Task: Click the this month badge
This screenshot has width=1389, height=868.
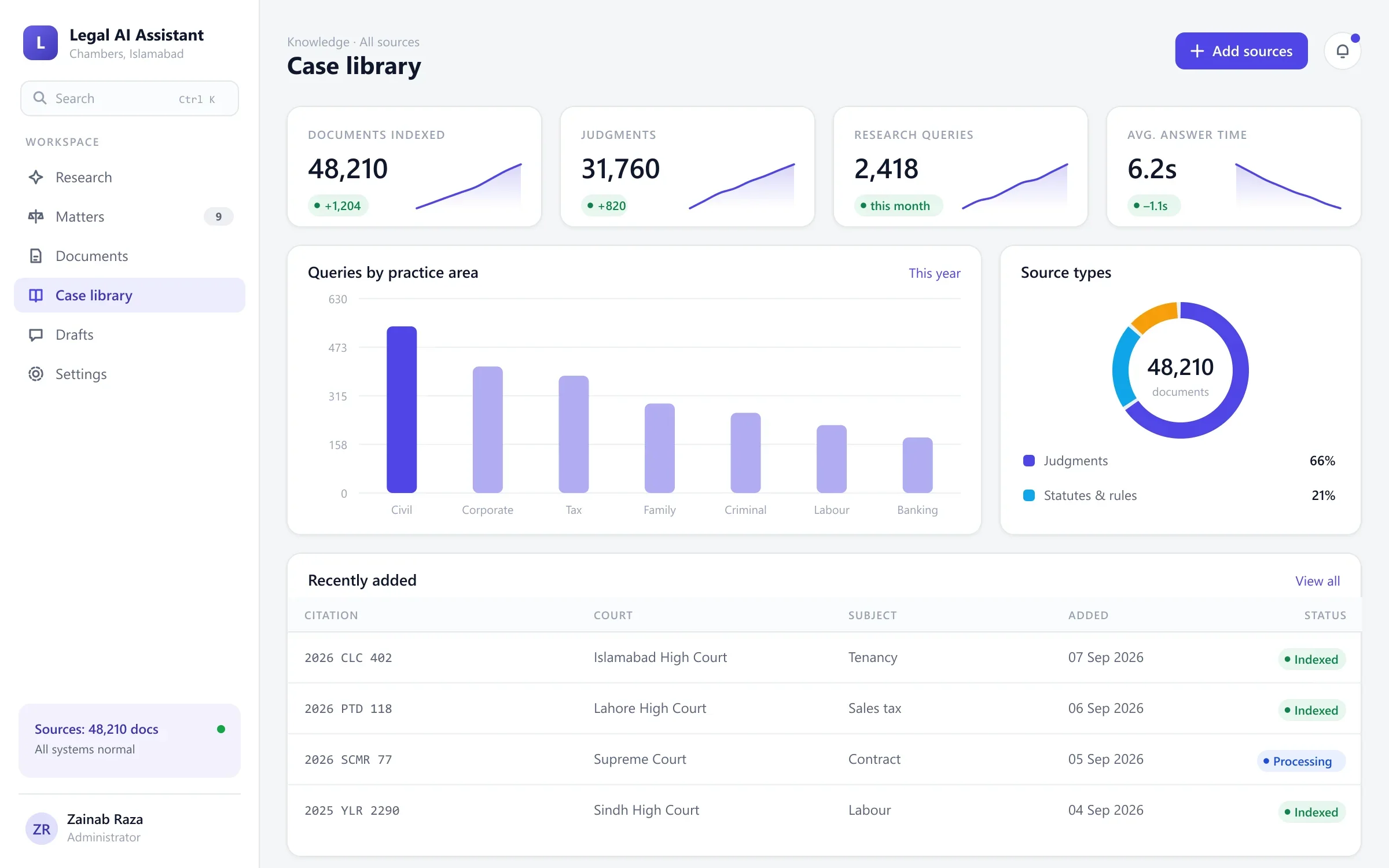Action: (x=898, y=205)
